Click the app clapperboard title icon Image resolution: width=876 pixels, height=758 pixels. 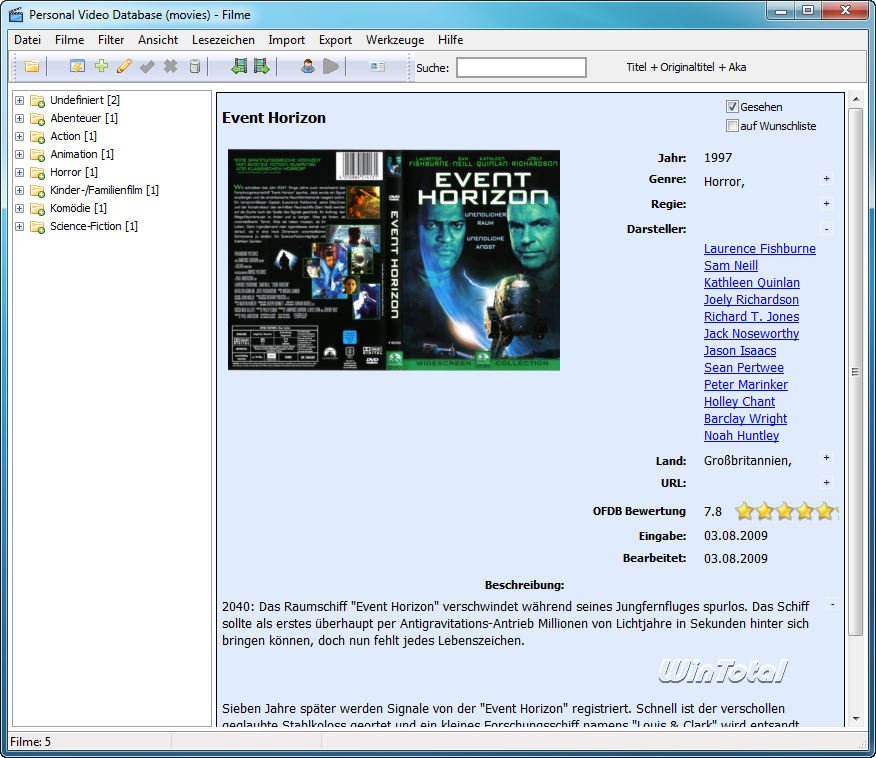[16, 15]
